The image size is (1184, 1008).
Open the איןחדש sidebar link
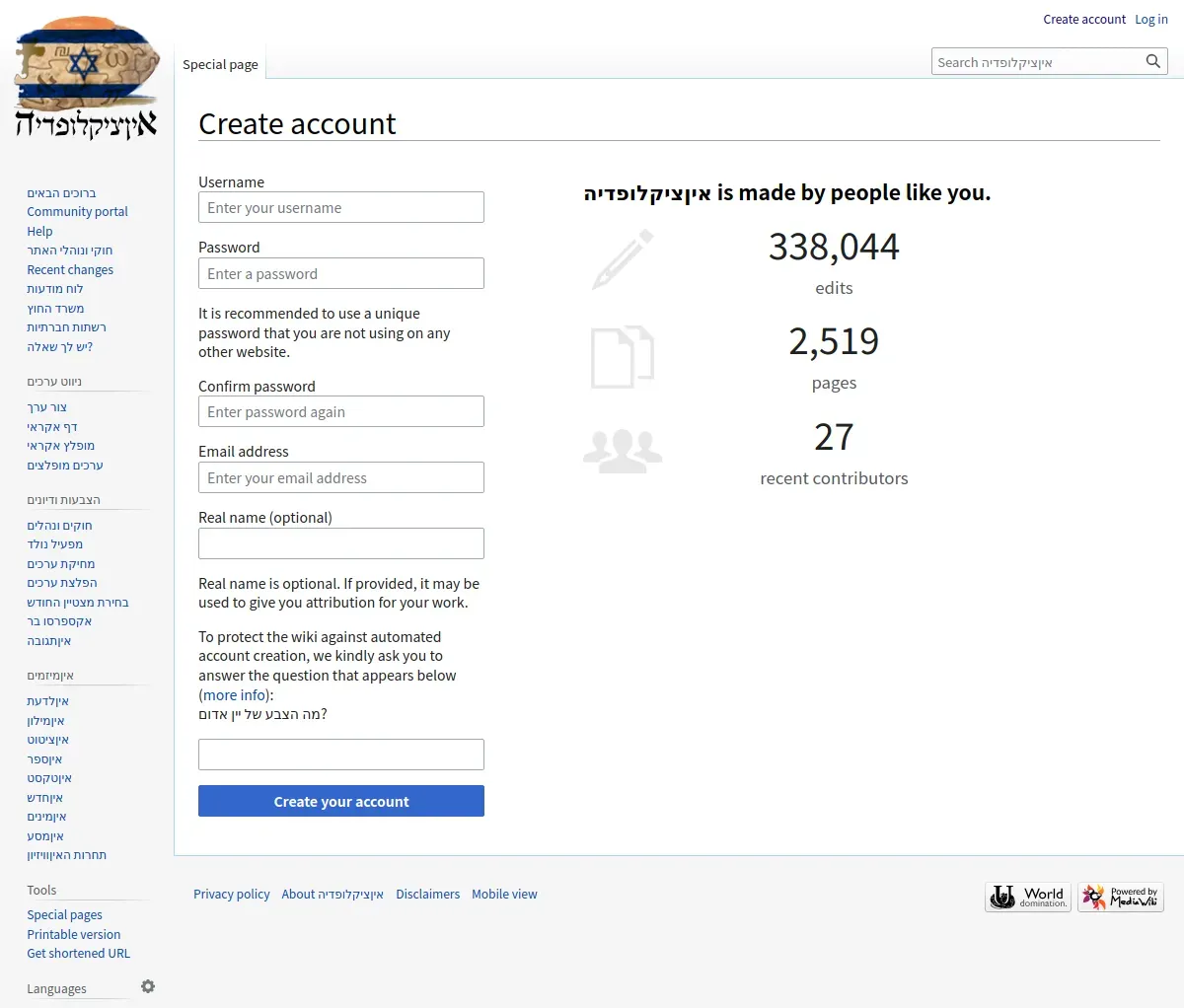click(44, 797)
